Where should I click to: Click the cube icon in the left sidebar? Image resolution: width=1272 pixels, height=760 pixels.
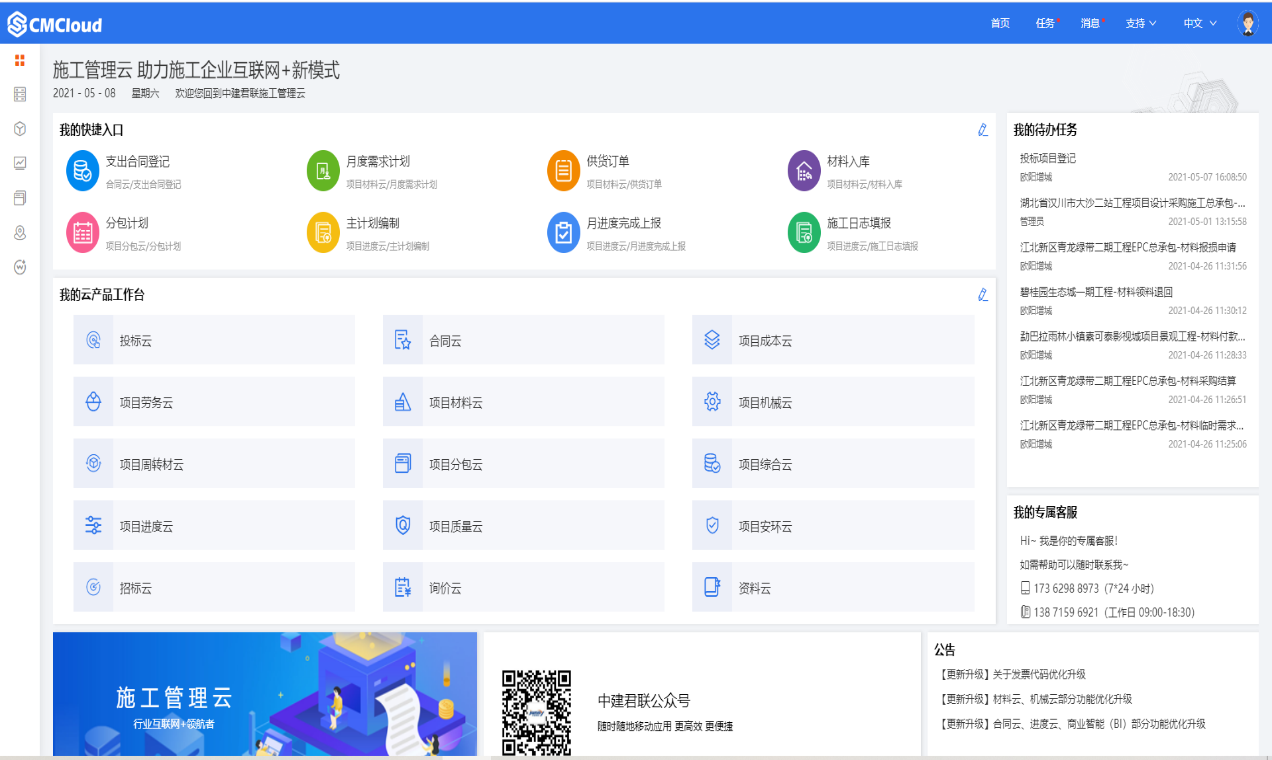click(x=20, y=129)
